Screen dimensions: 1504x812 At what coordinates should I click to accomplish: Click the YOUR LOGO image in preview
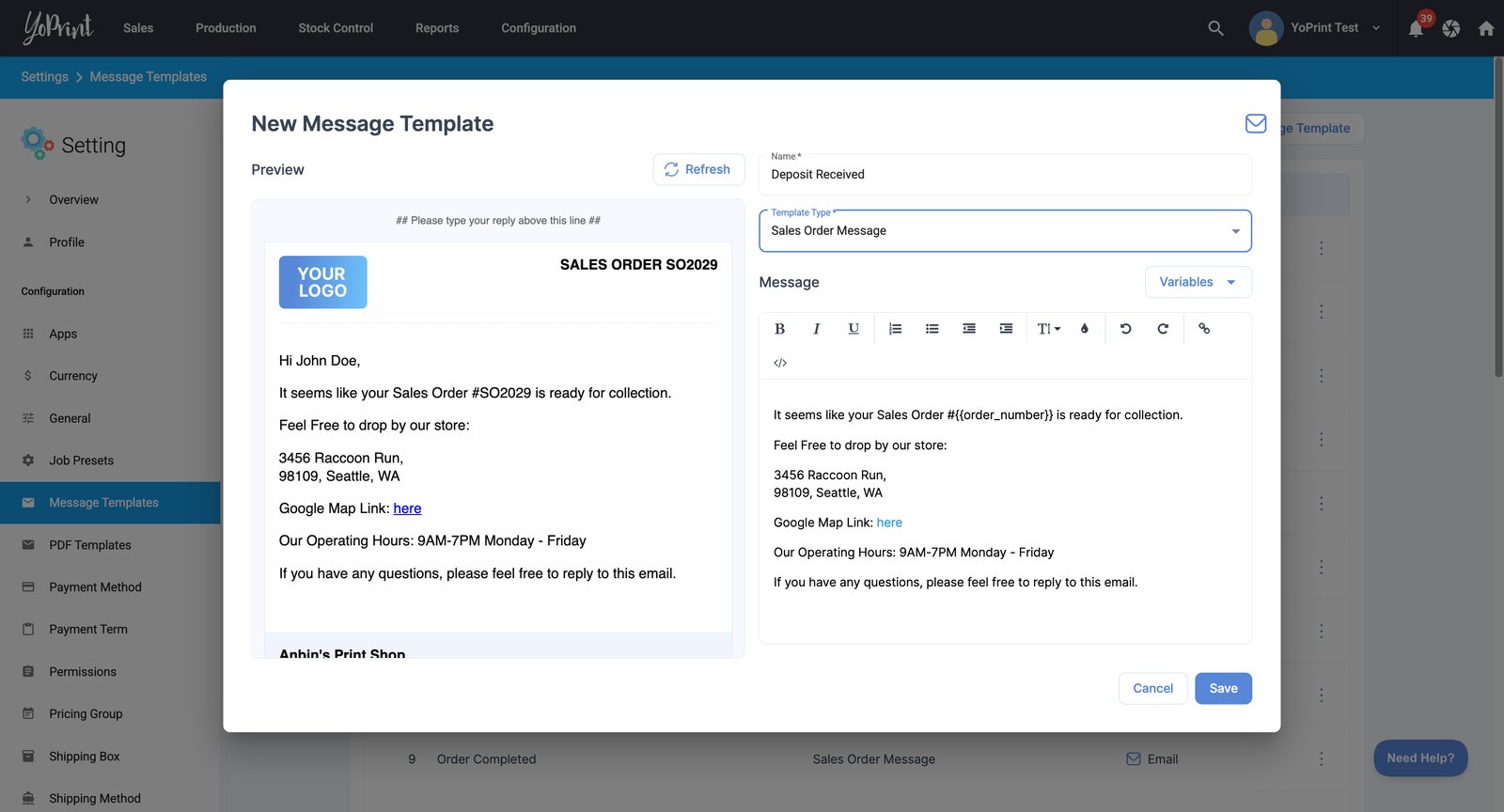[322, 282]
